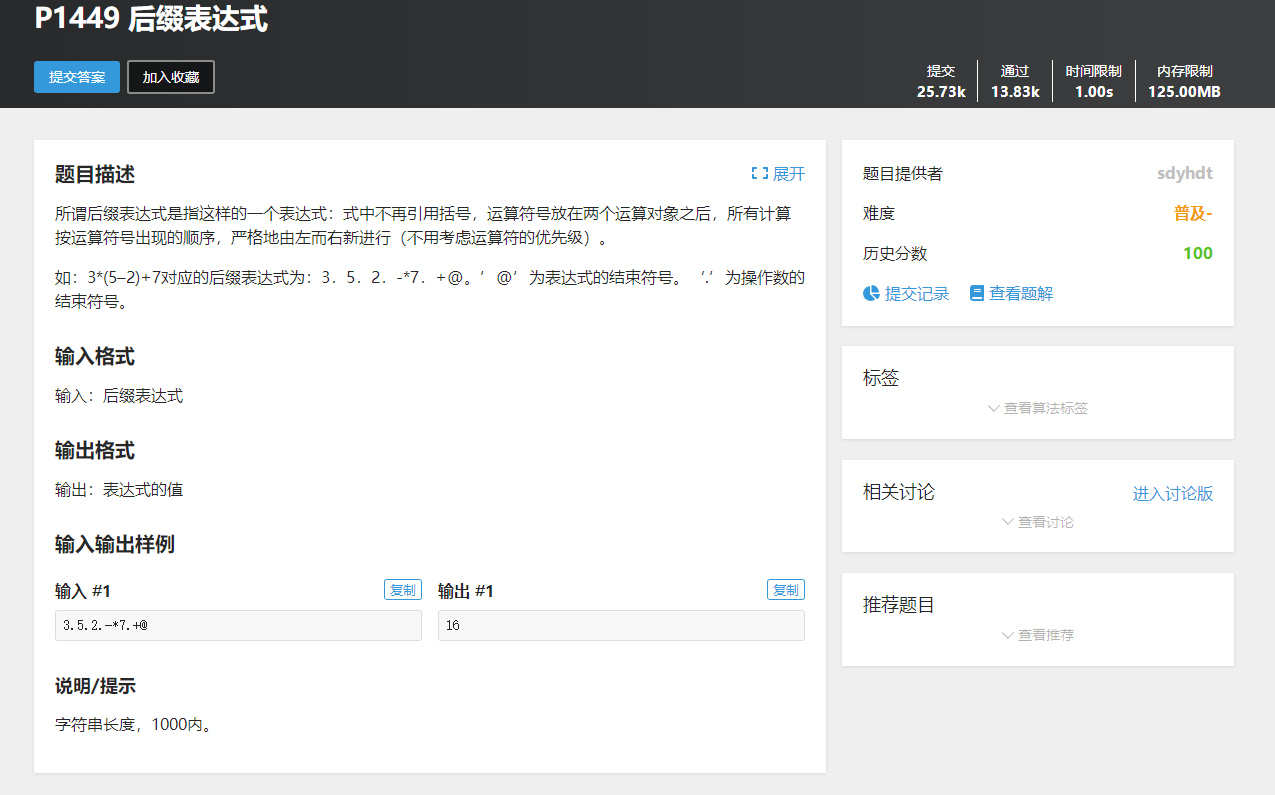Click the 输入 #1 label
Image resolution: width=1275 pixels, height=795 pixels.
tap(83, 591)
